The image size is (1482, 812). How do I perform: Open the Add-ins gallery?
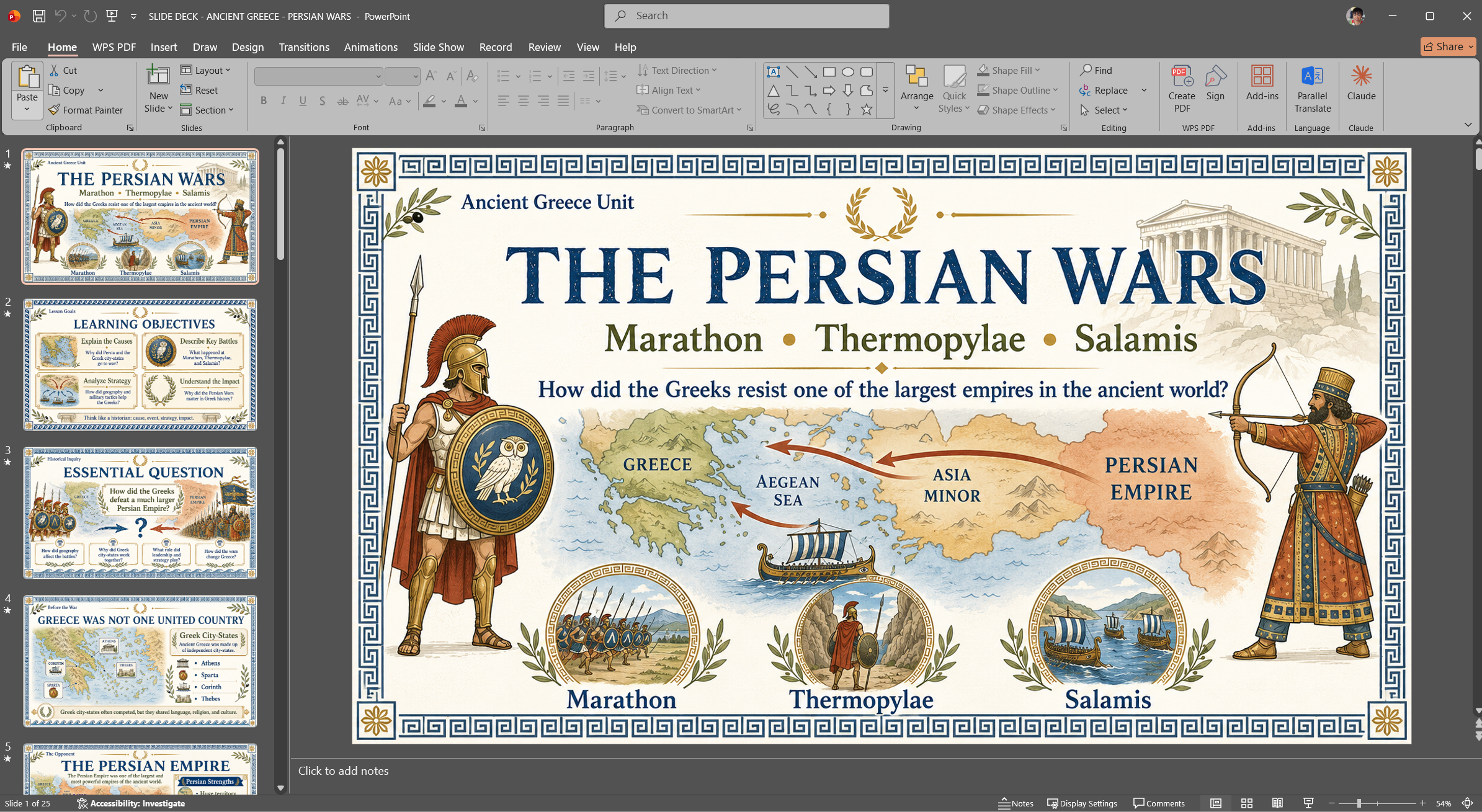pos(1262,84)
